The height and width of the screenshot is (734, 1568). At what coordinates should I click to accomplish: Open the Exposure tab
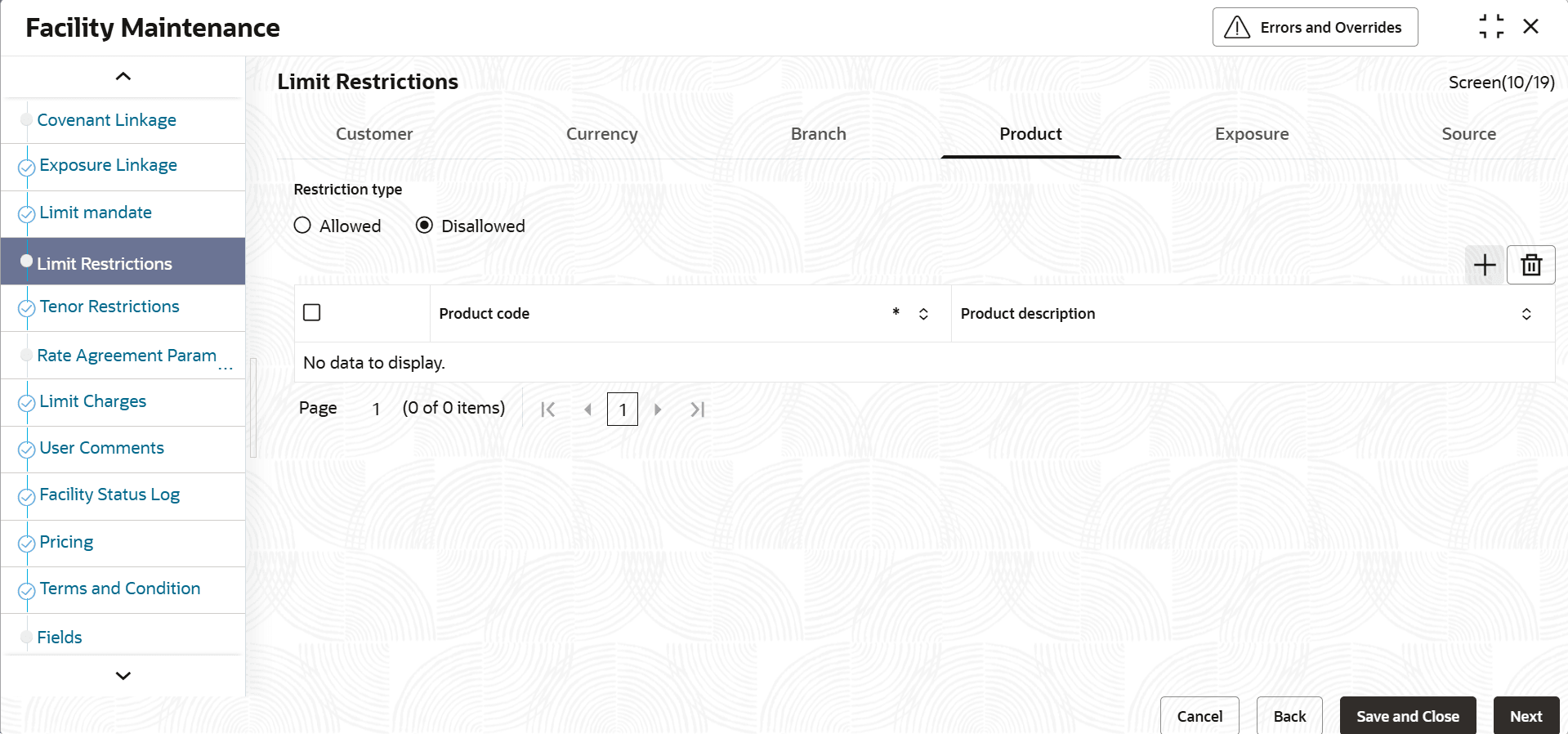pyautogui.click(x=1251, y=134)
